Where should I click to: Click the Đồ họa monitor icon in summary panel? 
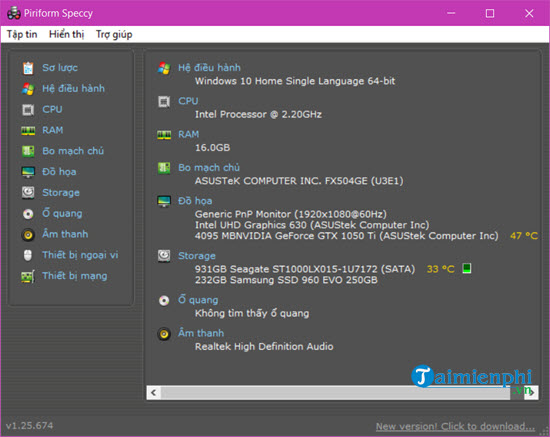(x=164, y=201)
